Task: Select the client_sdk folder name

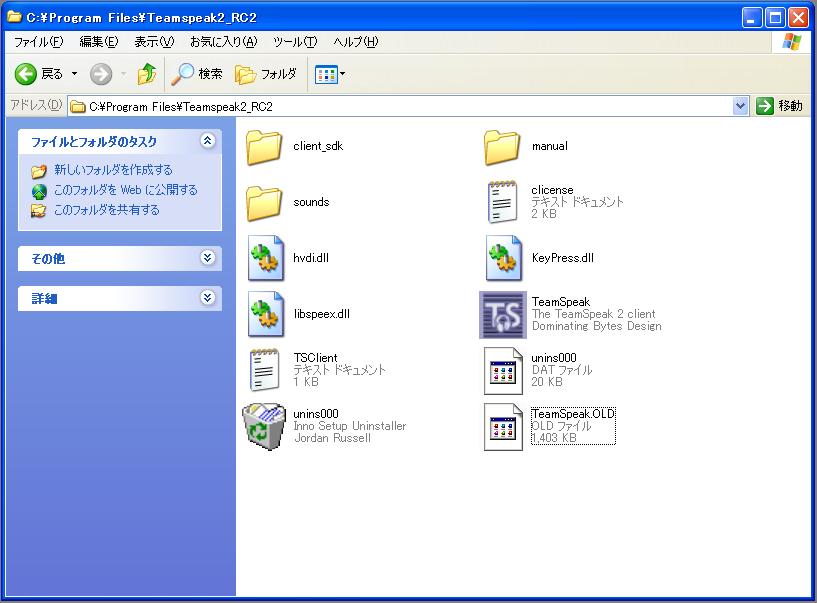Action: tap(318, 146)
